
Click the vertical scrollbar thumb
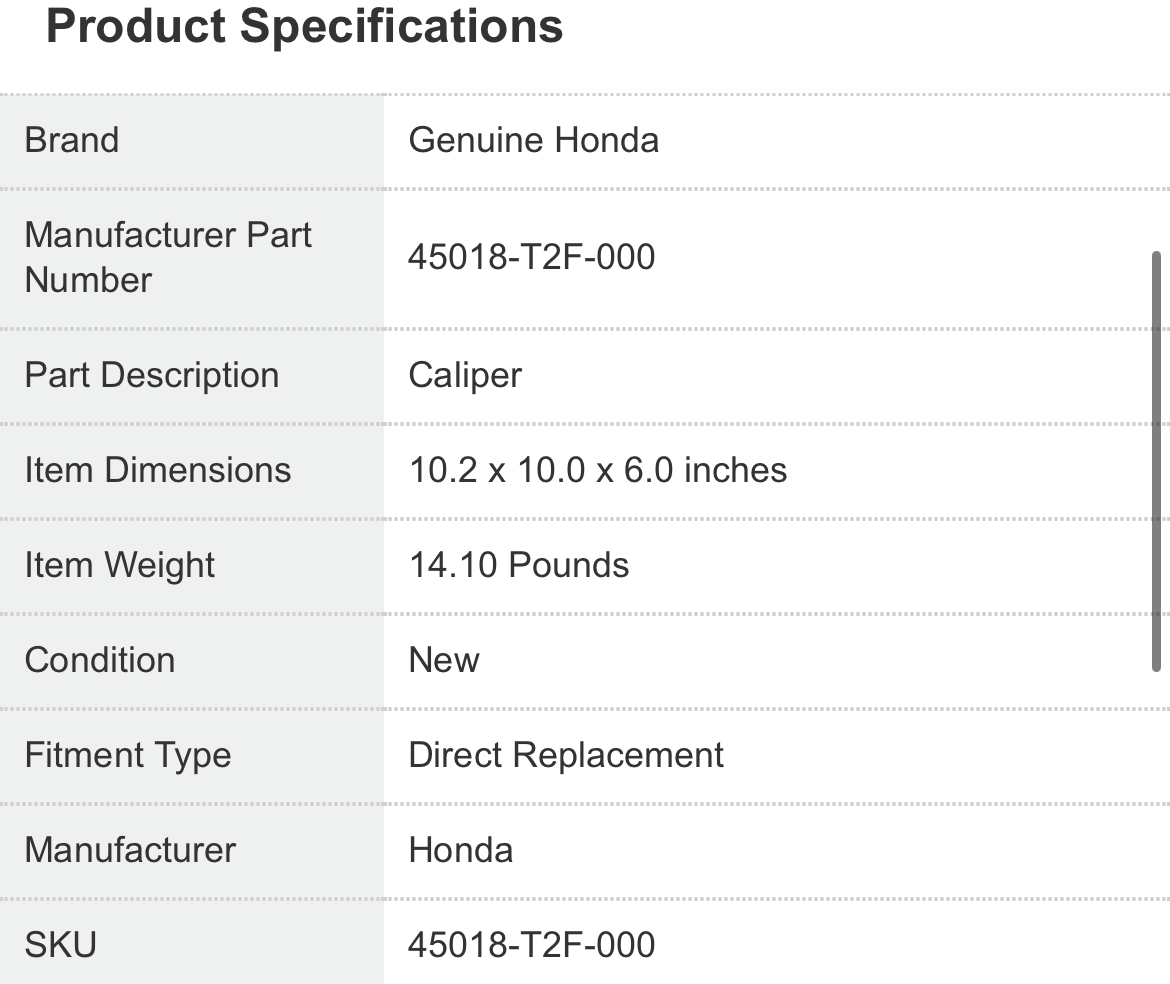tap(1157, 462)
